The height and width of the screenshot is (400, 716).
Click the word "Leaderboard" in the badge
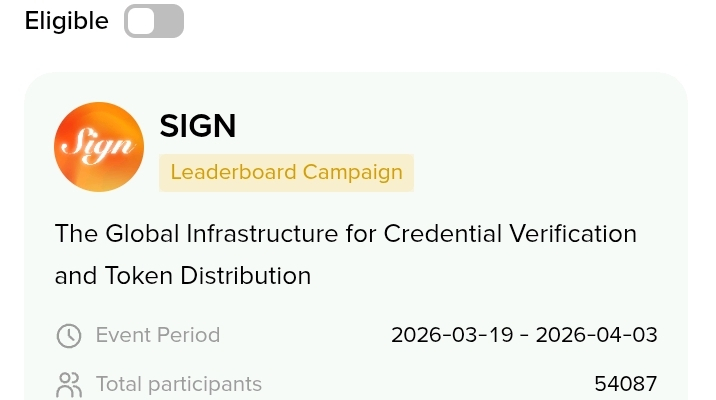click(x=234, y=172)
